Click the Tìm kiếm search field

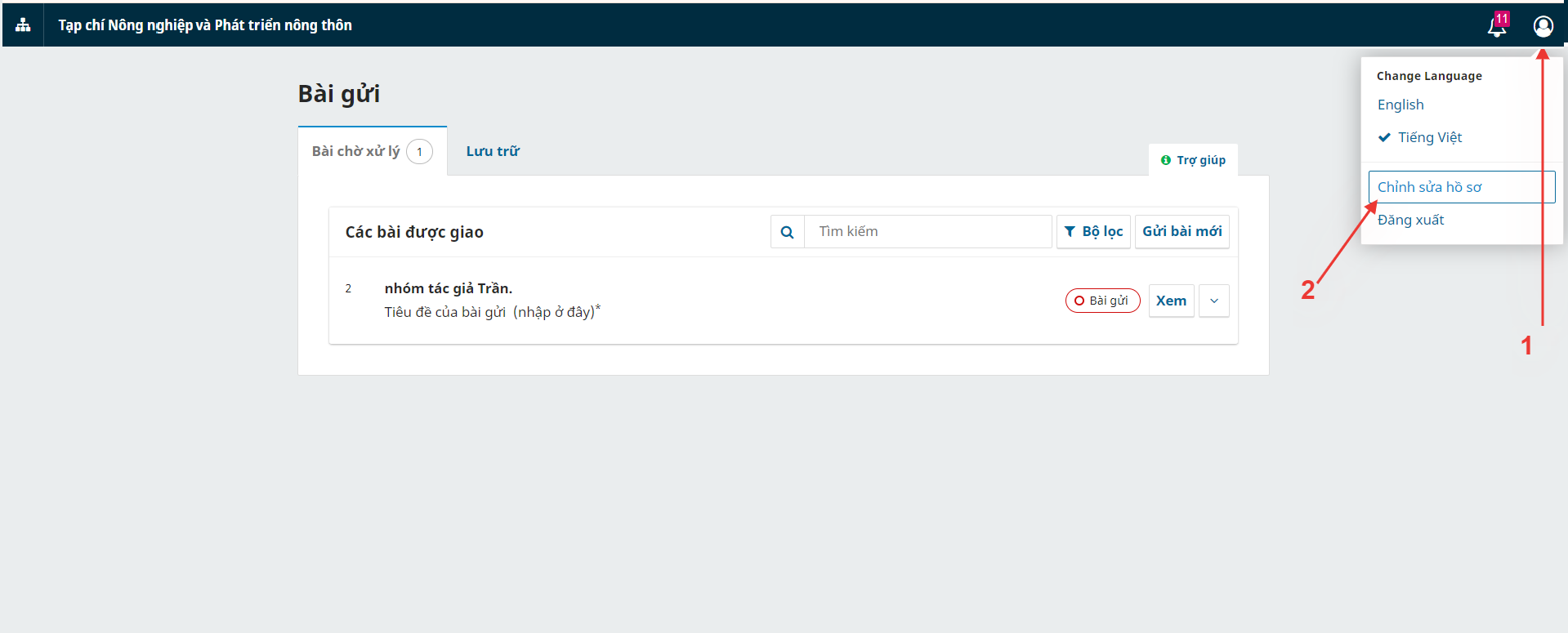tap(927, 232)
